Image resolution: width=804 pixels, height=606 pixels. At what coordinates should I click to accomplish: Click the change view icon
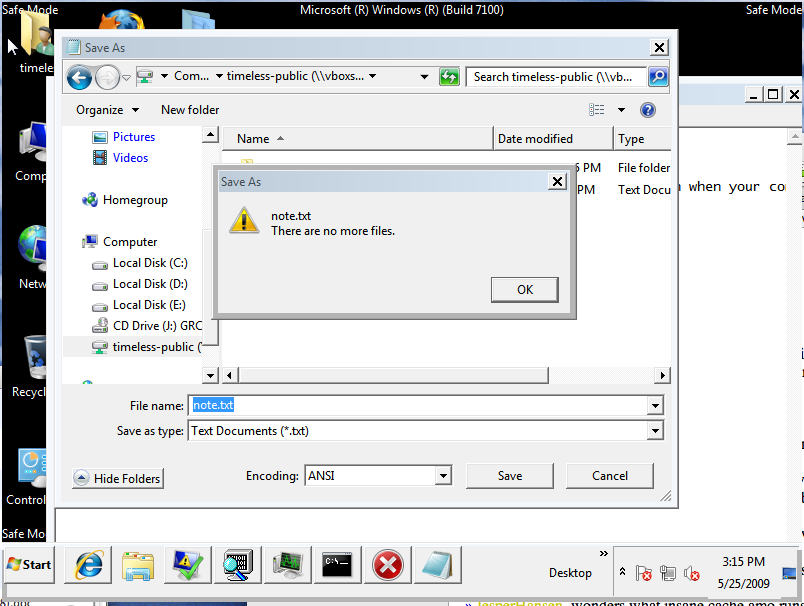click(x=596, y=110)
